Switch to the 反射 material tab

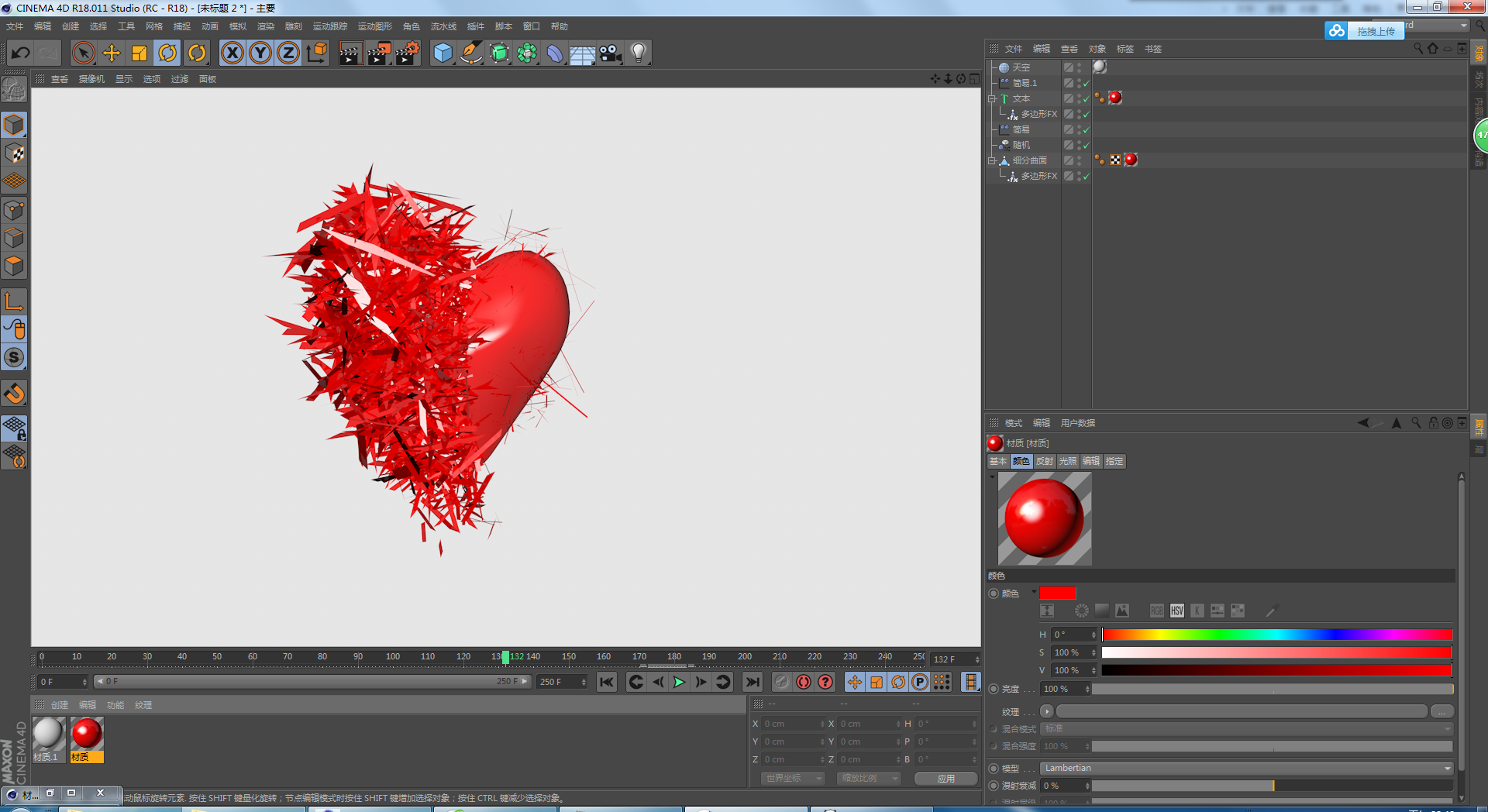tap(1044, 462)
